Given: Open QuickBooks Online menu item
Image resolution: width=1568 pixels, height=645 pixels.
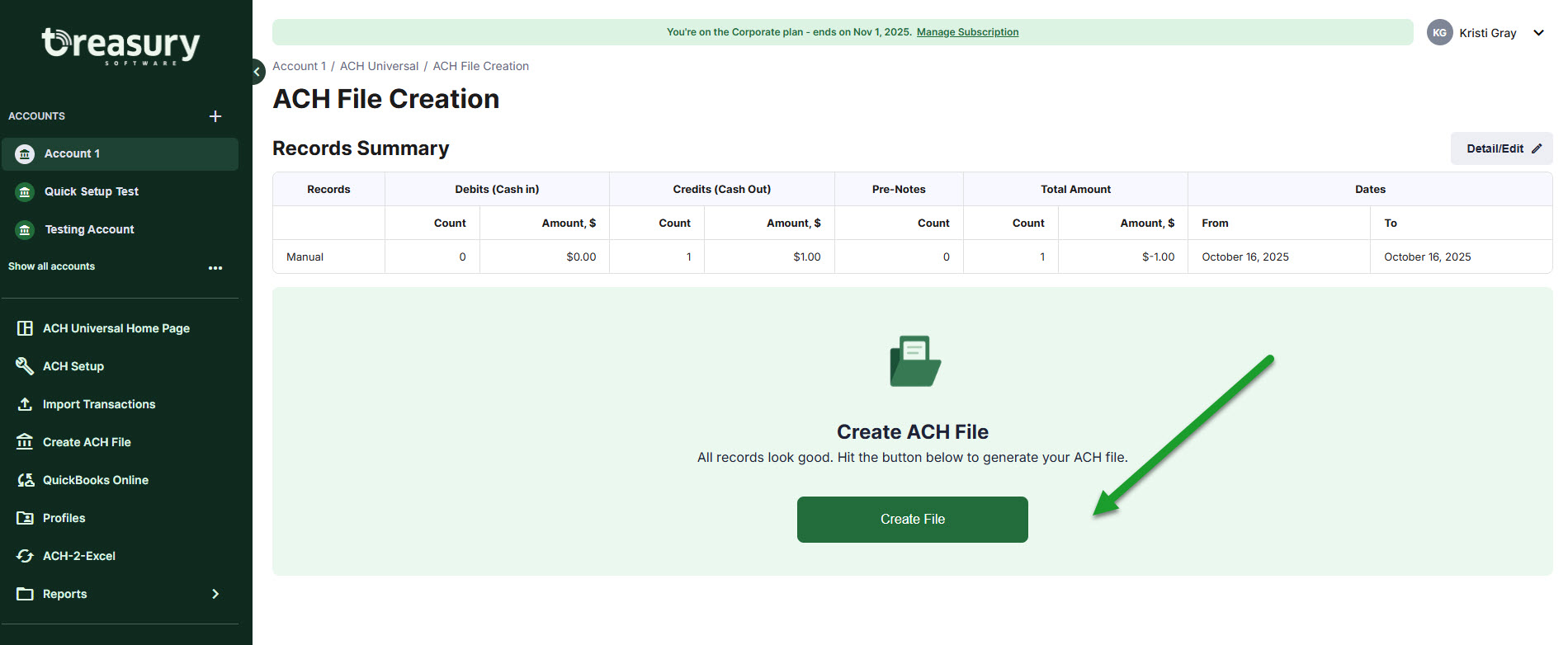Looking at the screenshot, I should pos(96,480).
